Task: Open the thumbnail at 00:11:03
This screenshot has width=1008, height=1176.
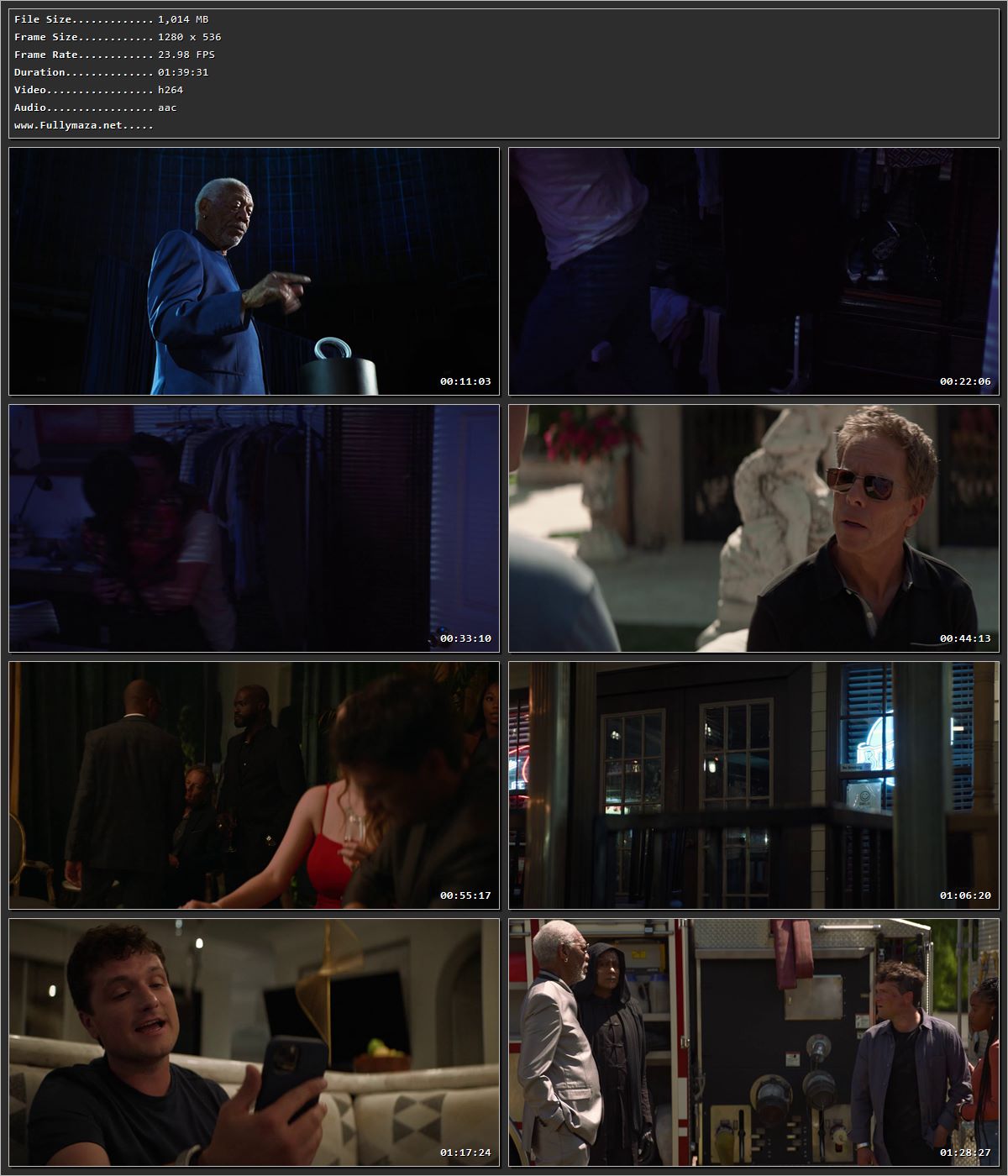Action: tap(255, 271)
